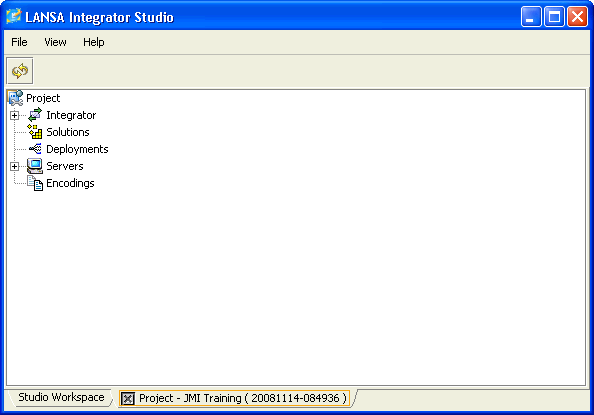The height and width of the screenshot is (415, 594).
Task: Switch to the Studio Workspace tab
Action: [61, 397]
